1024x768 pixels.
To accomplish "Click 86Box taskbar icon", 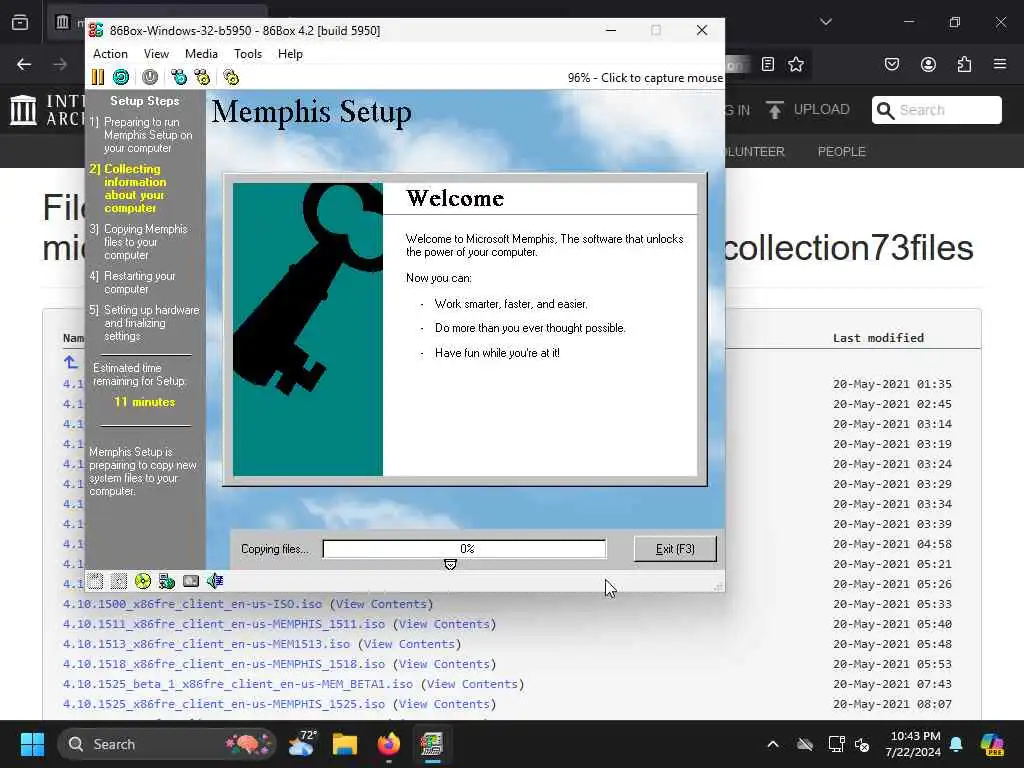I will tap(432, 744).
